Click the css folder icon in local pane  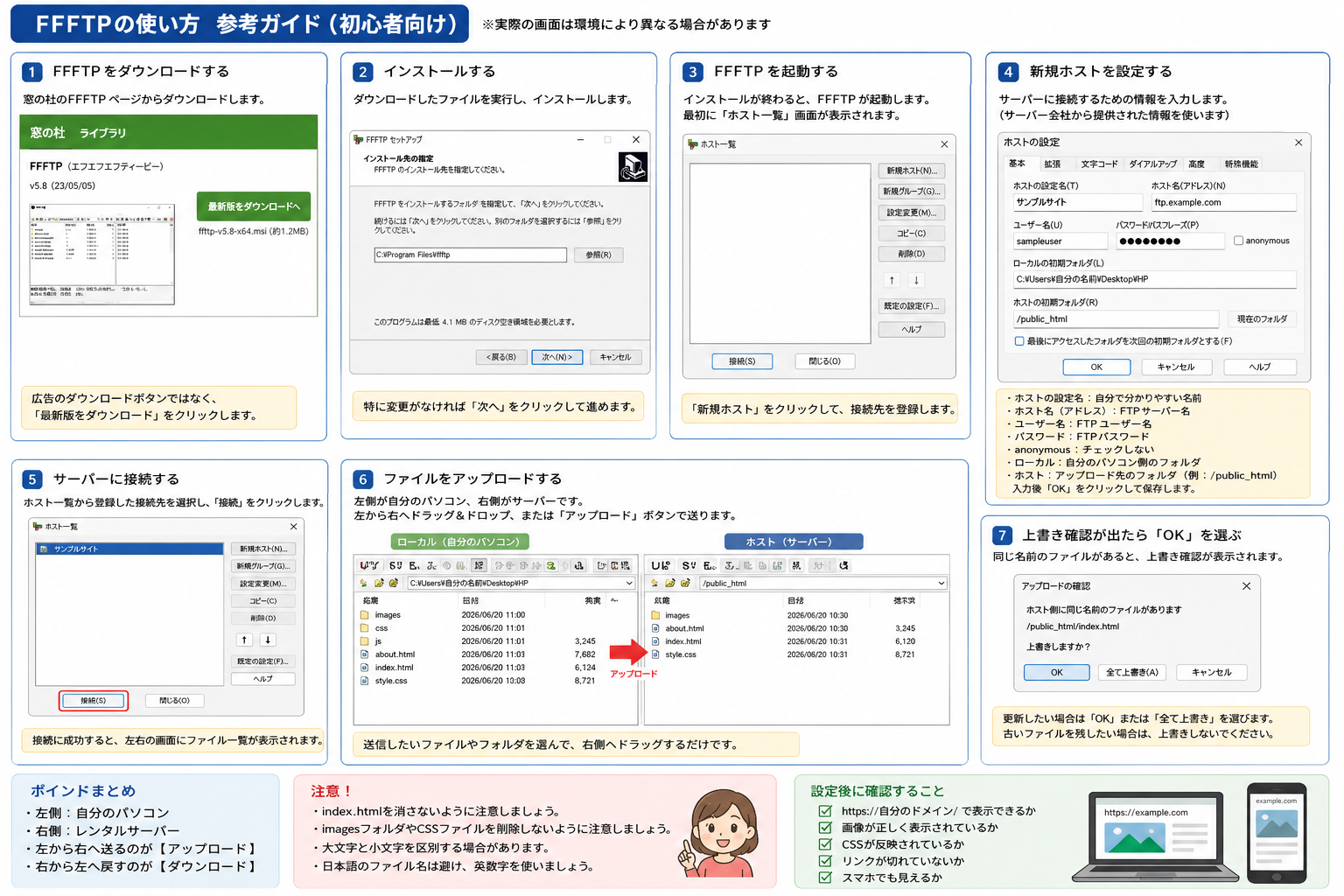(x=364, y=628)
